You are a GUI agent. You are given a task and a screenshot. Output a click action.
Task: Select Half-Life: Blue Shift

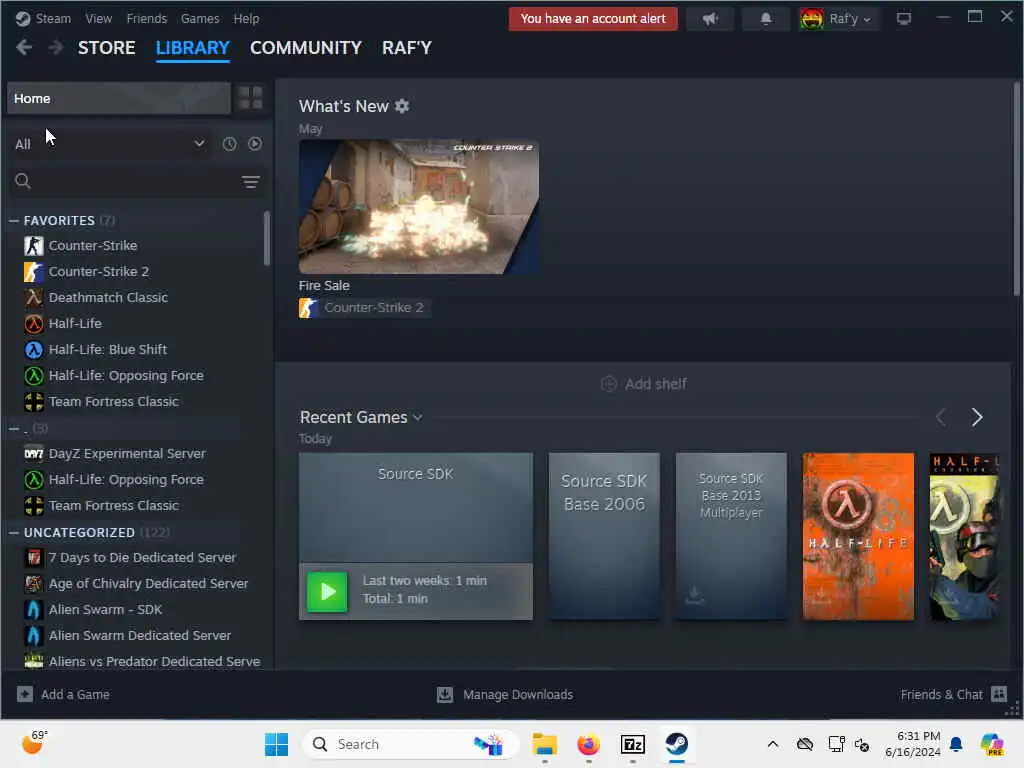click(x=108, y=349)
